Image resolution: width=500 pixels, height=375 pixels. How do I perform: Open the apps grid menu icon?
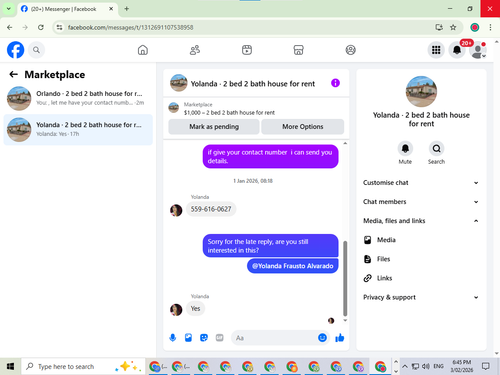436,50
